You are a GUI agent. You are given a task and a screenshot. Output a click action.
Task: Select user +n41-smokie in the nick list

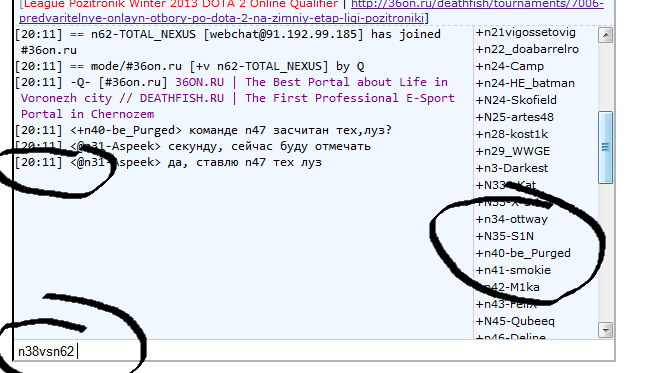[x=513, y=270]
